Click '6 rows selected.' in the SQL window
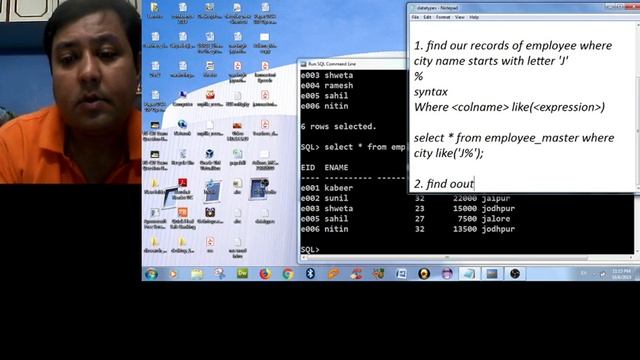The width and height of the screenshot is (640, 360). click(338, 127)
